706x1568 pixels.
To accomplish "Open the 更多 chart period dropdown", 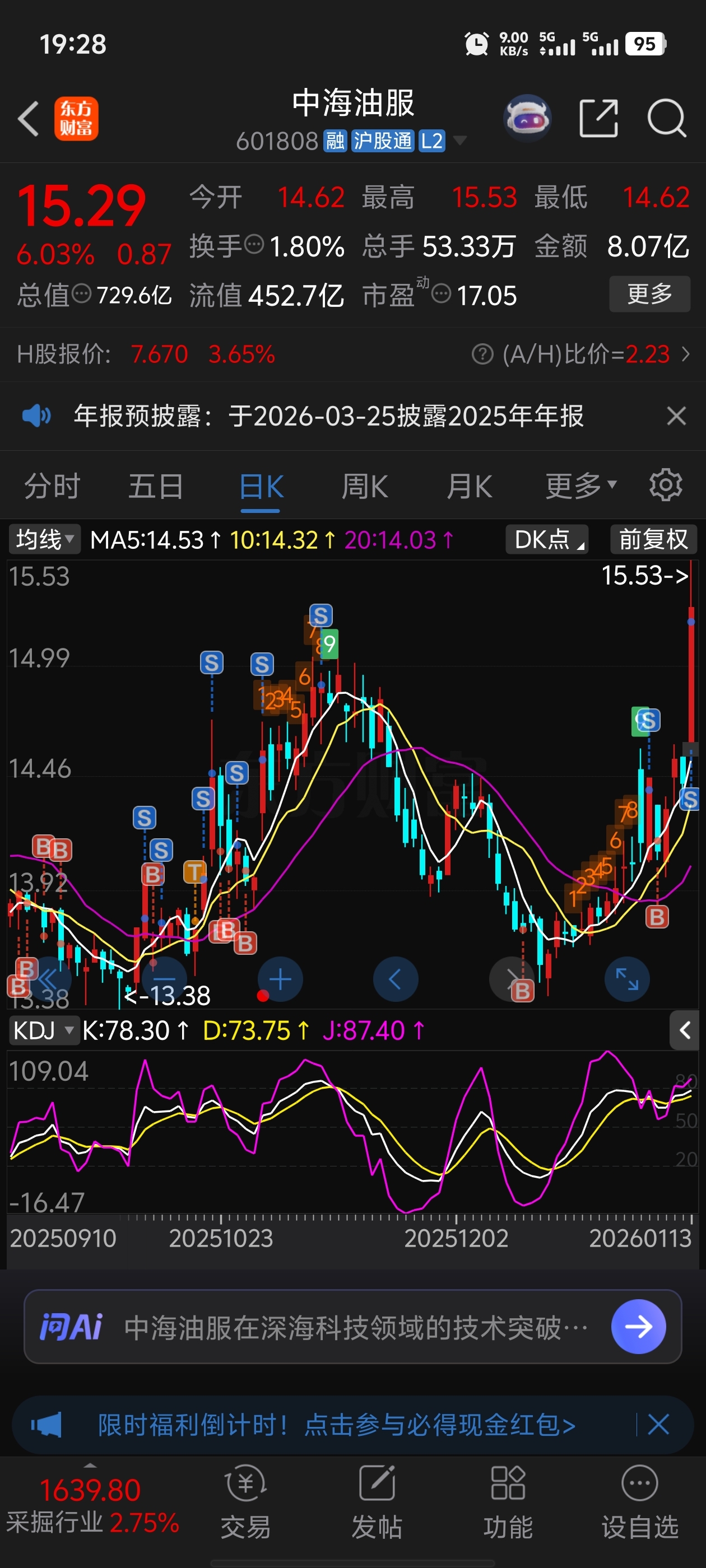I will (x=580, y=486).
